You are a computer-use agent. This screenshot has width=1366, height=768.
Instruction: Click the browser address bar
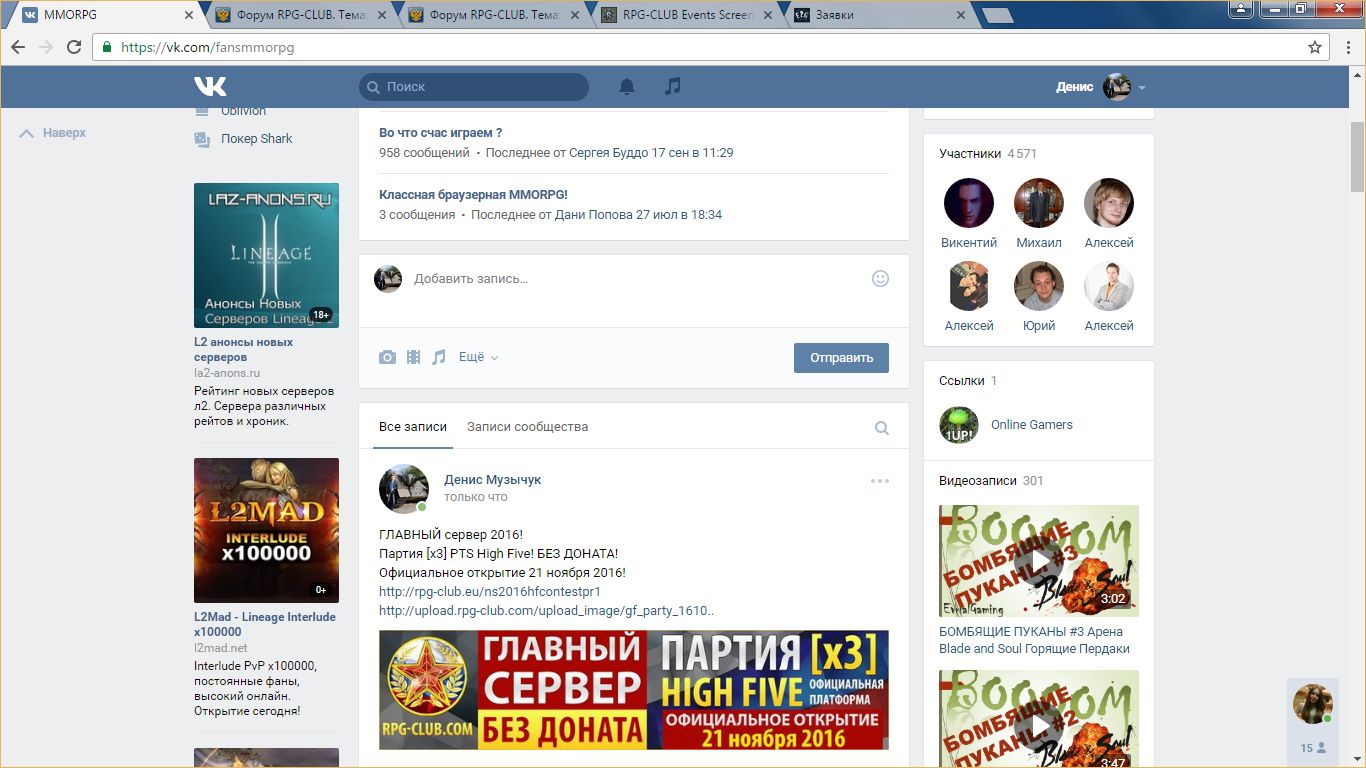(x=711, y=47)
